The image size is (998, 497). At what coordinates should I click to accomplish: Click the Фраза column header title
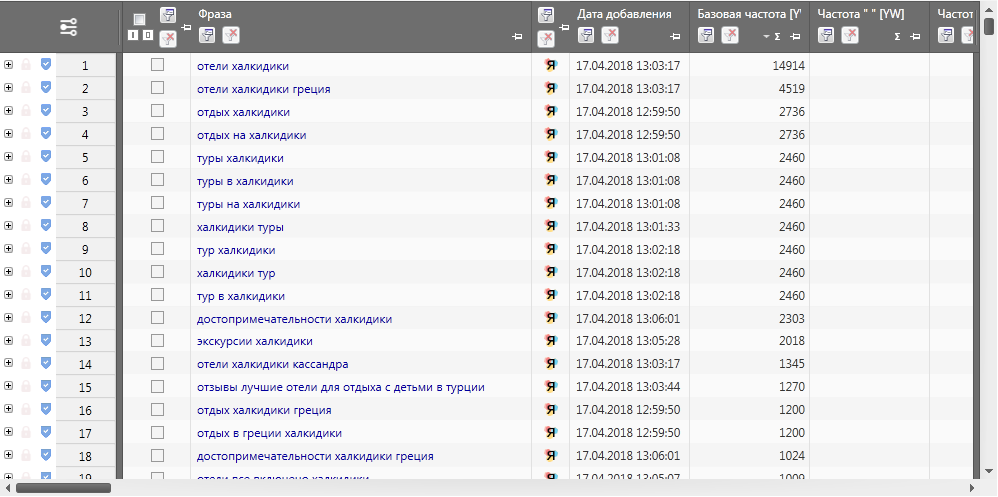pos(214,14)
